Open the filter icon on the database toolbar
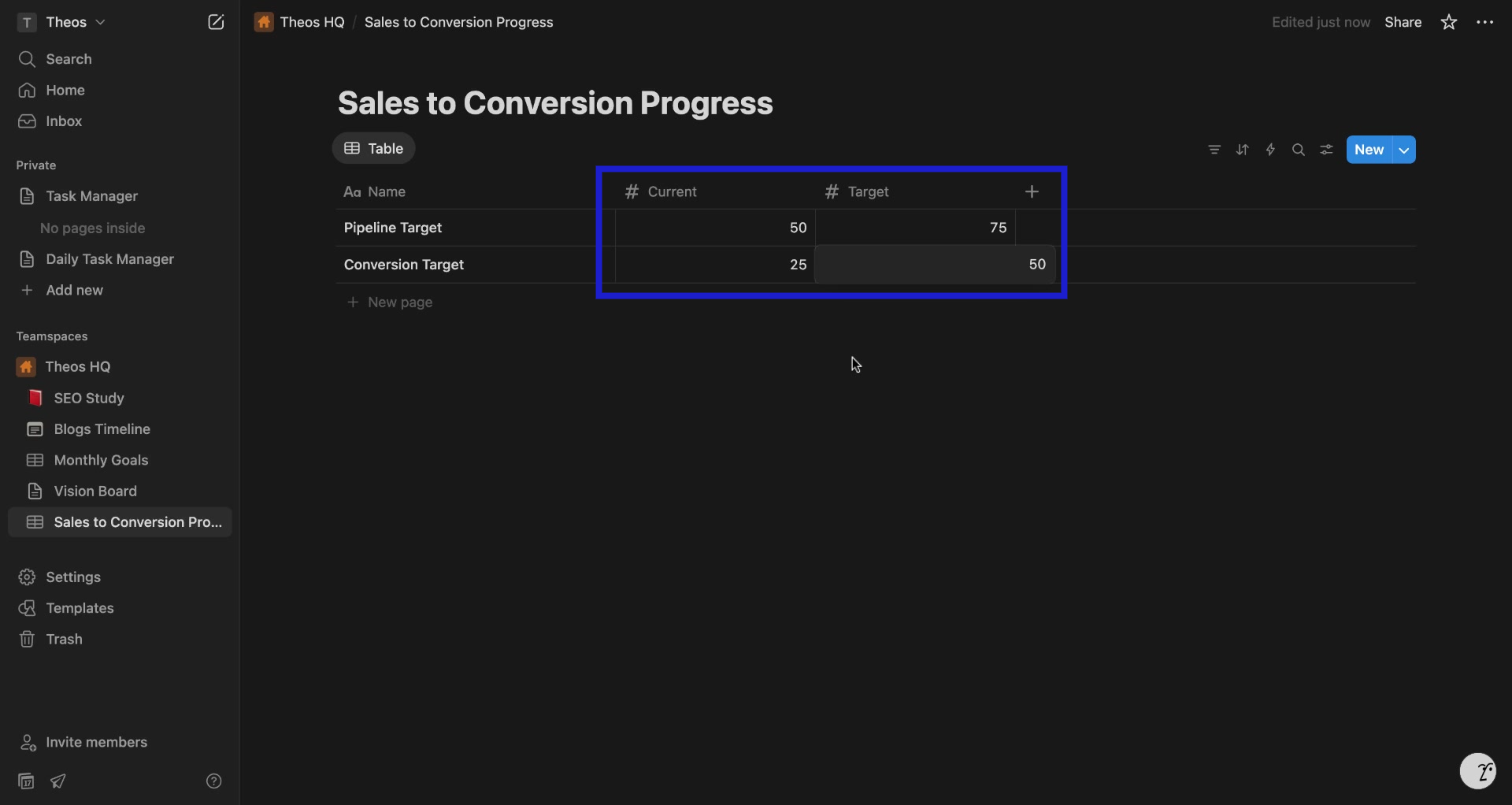This screenshot has width=1512, height=805. pos(1214,150)
